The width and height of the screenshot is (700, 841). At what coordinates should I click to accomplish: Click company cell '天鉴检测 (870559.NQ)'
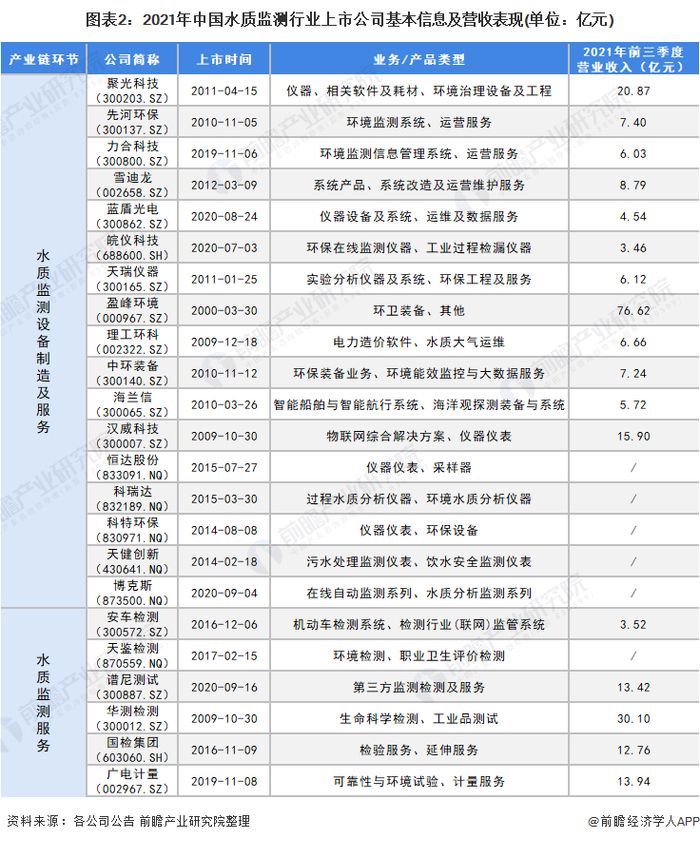pos(132,655)
